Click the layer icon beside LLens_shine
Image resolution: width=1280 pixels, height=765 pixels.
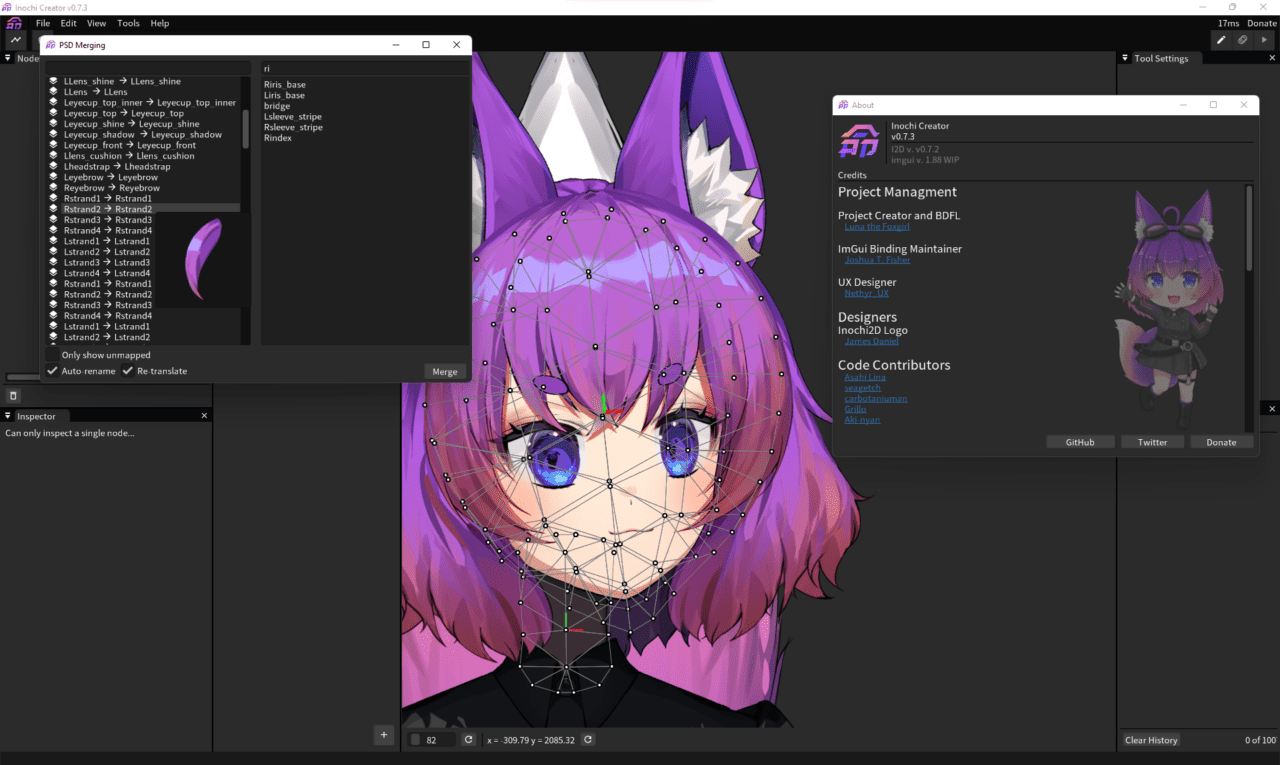tap(54, 81)
